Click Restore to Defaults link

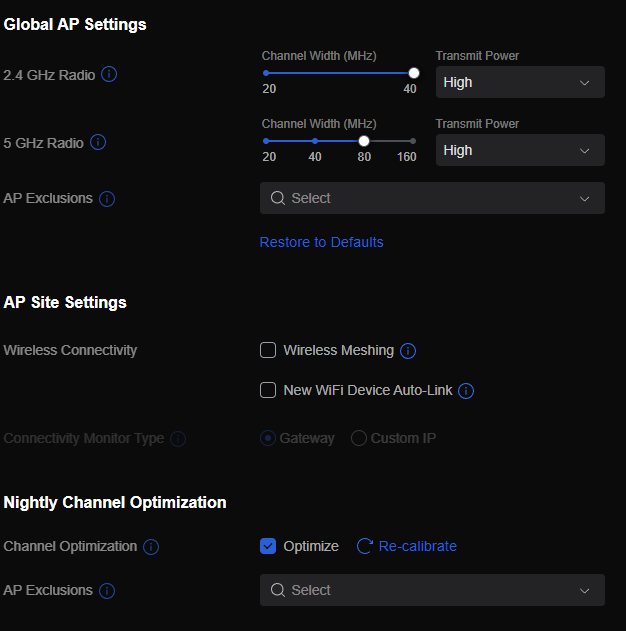(321, 242)
